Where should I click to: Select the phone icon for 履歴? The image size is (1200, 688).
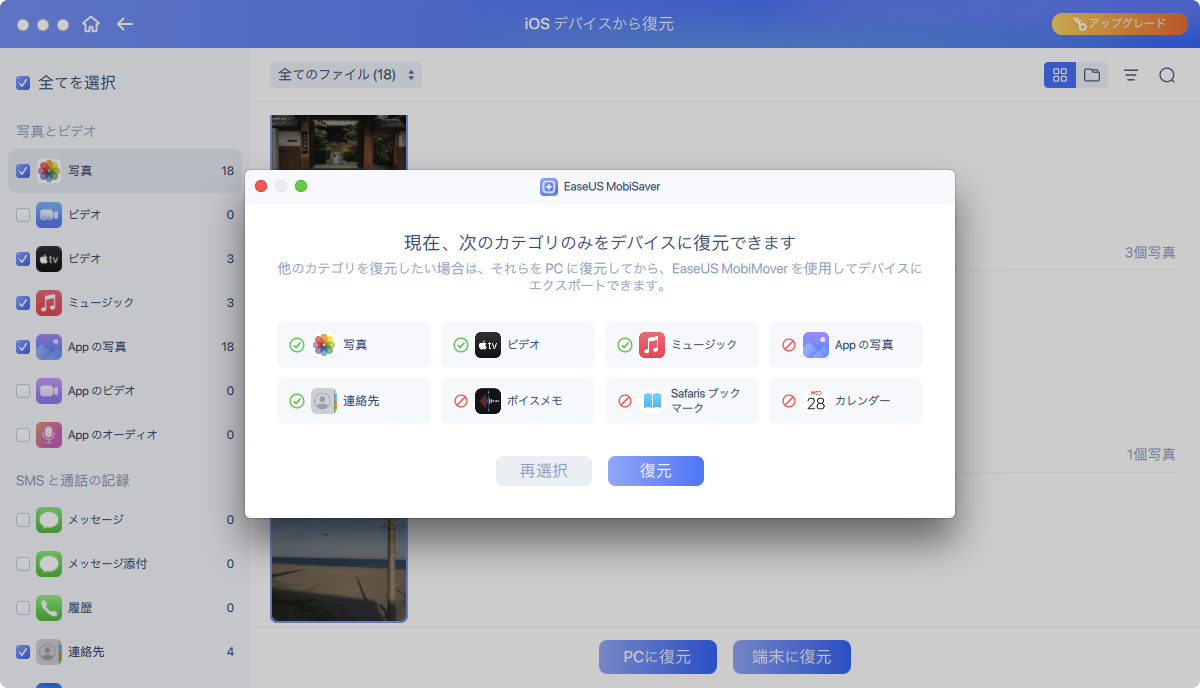(x=49, y=608)
